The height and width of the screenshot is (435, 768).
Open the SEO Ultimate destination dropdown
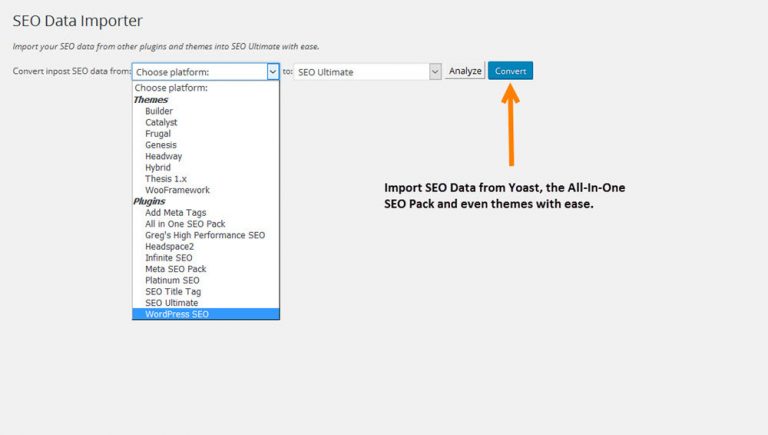368,72
